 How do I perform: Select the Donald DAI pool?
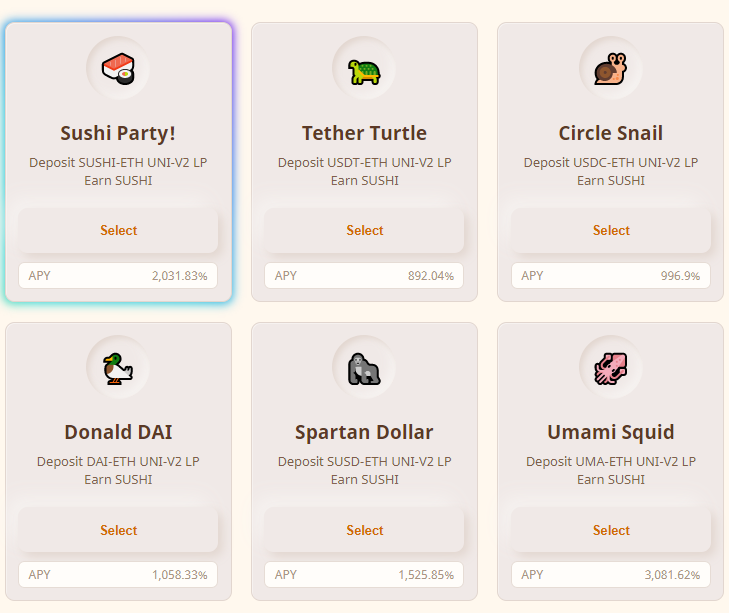pos(118,530)
